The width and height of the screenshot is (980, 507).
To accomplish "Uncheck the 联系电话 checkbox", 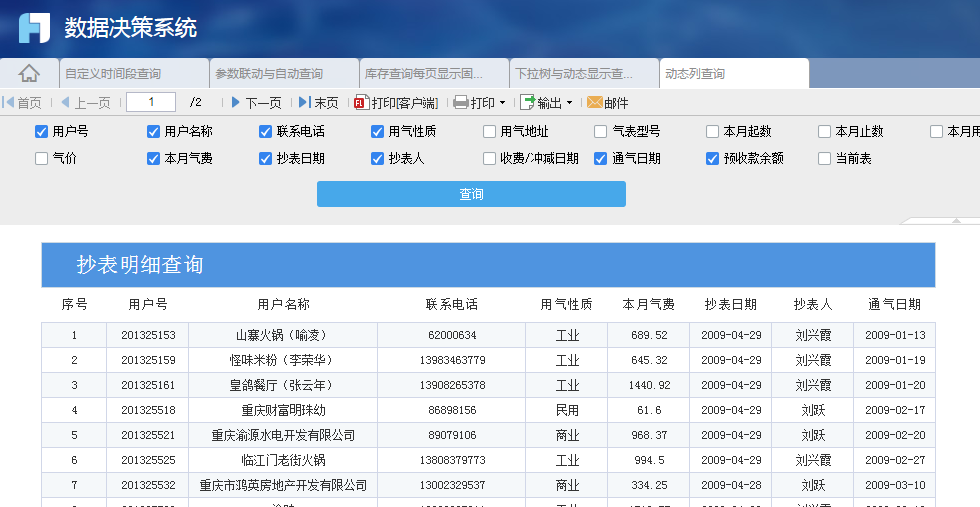I will click(265, 131).
